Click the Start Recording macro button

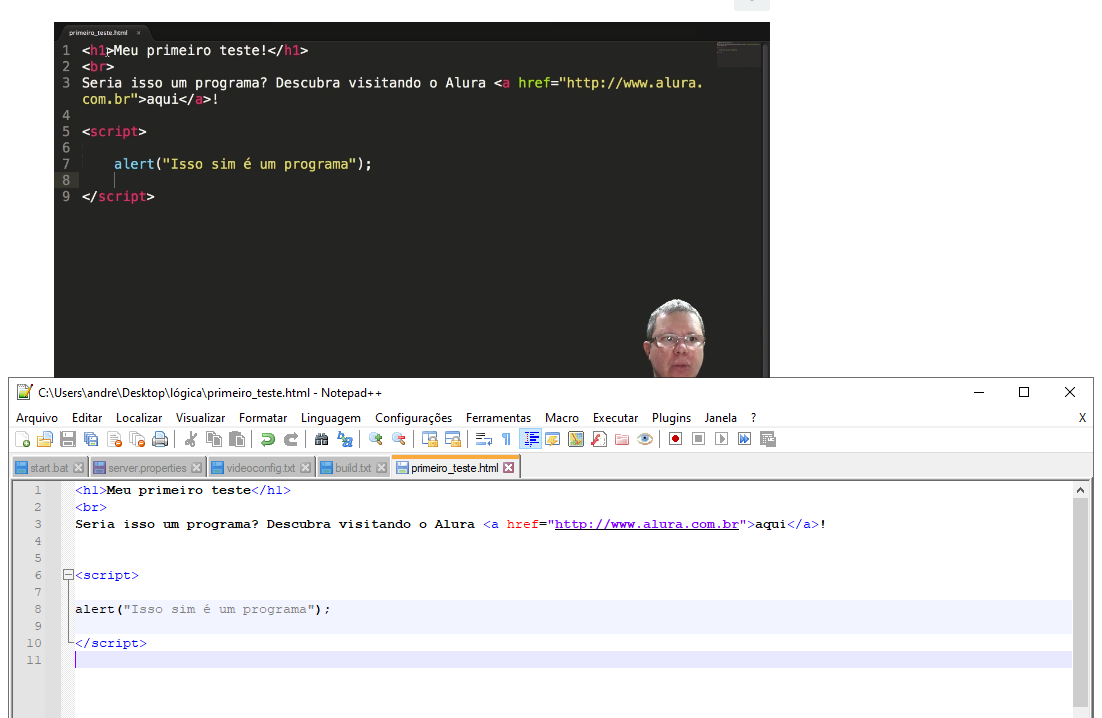click(x=675, y=439)
